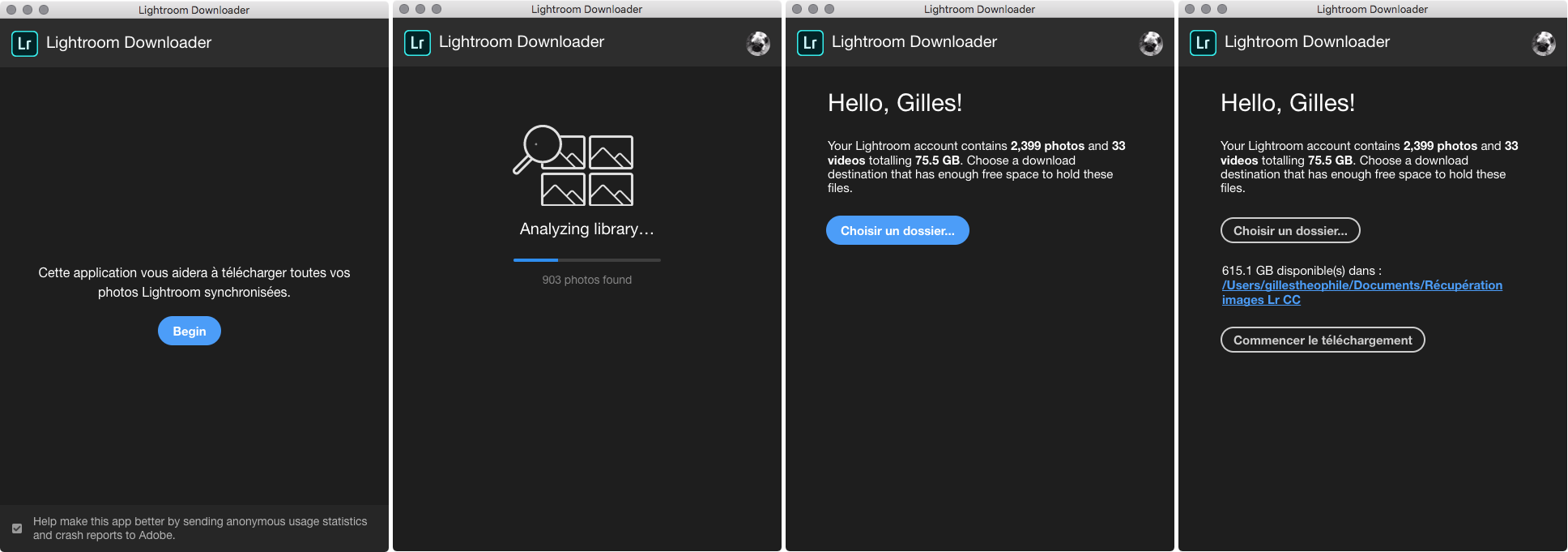The image size is (1568, 552).
Task: Click the Lr logo in the Analyzing library window
Action: (x=417, y=42)
